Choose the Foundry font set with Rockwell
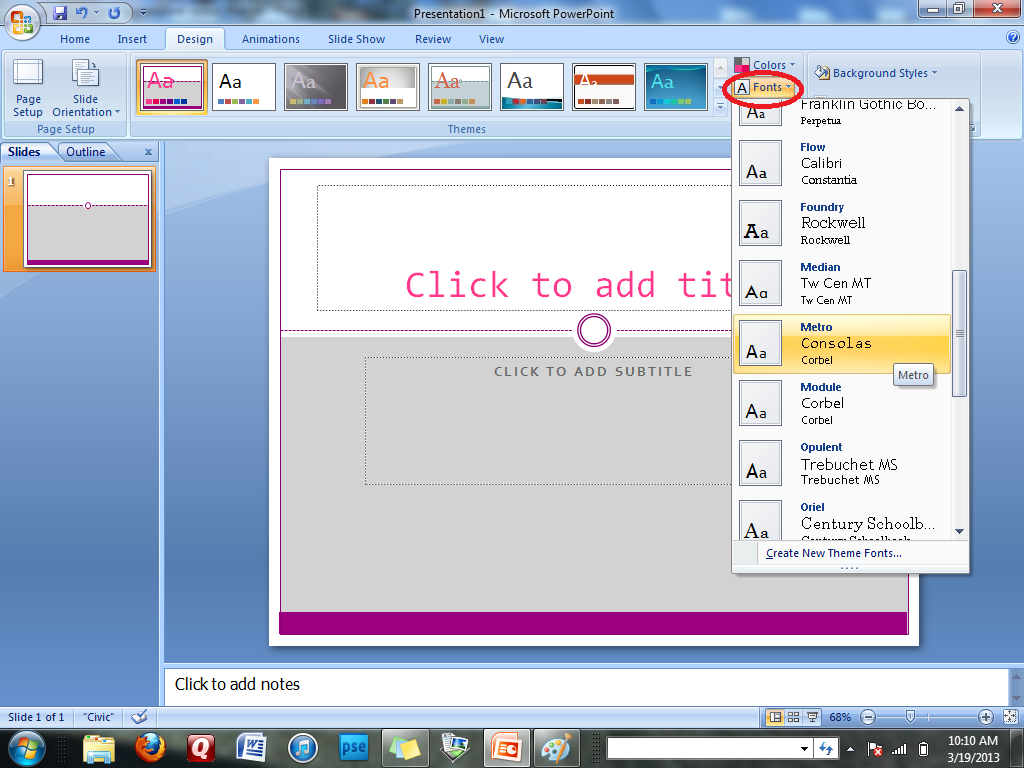Viewport: 1024px width, 768px height. tap(842, 223)
